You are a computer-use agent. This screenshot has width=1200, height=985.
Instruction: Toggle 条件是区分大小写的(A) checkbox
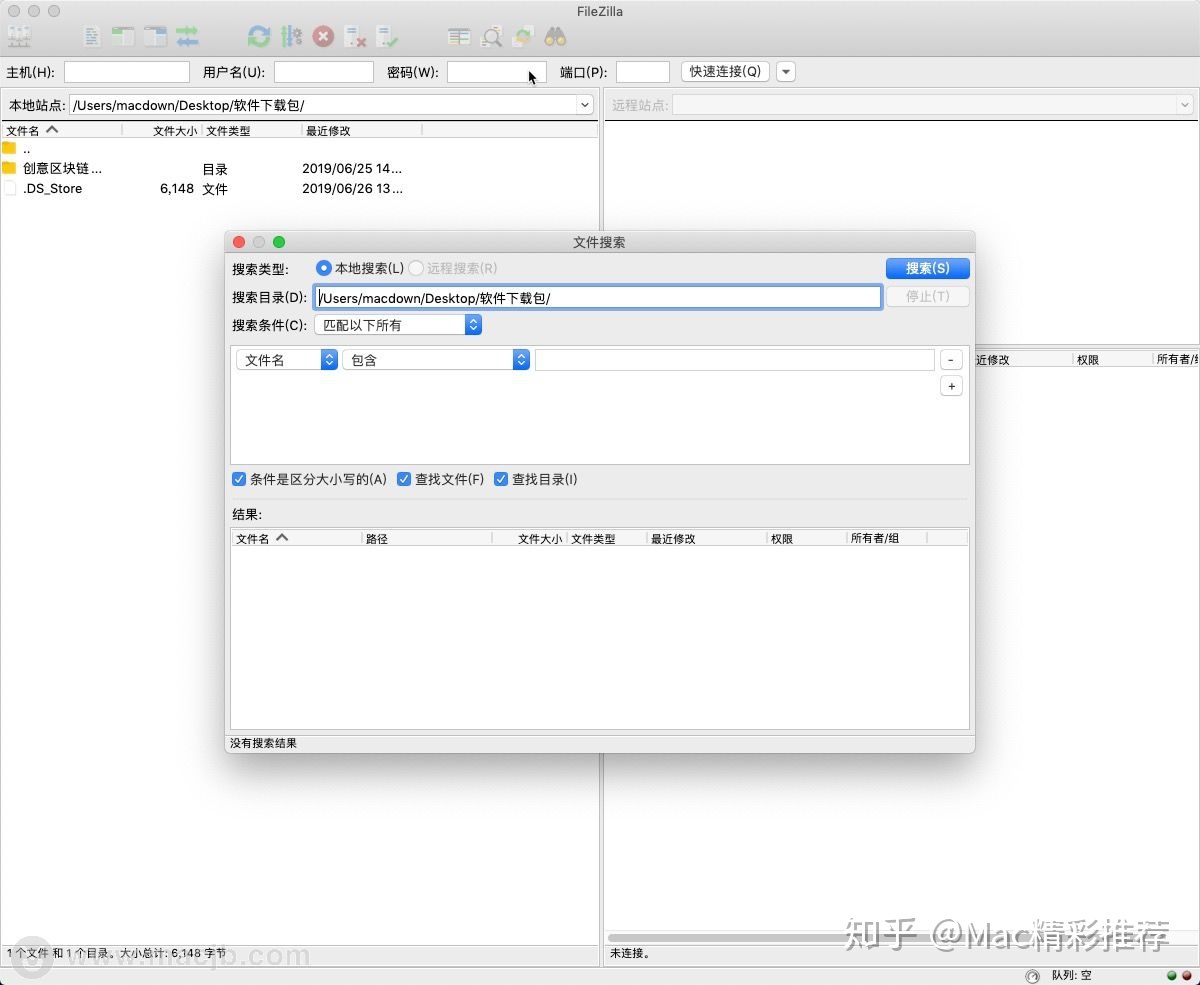[x=239, y=479]
